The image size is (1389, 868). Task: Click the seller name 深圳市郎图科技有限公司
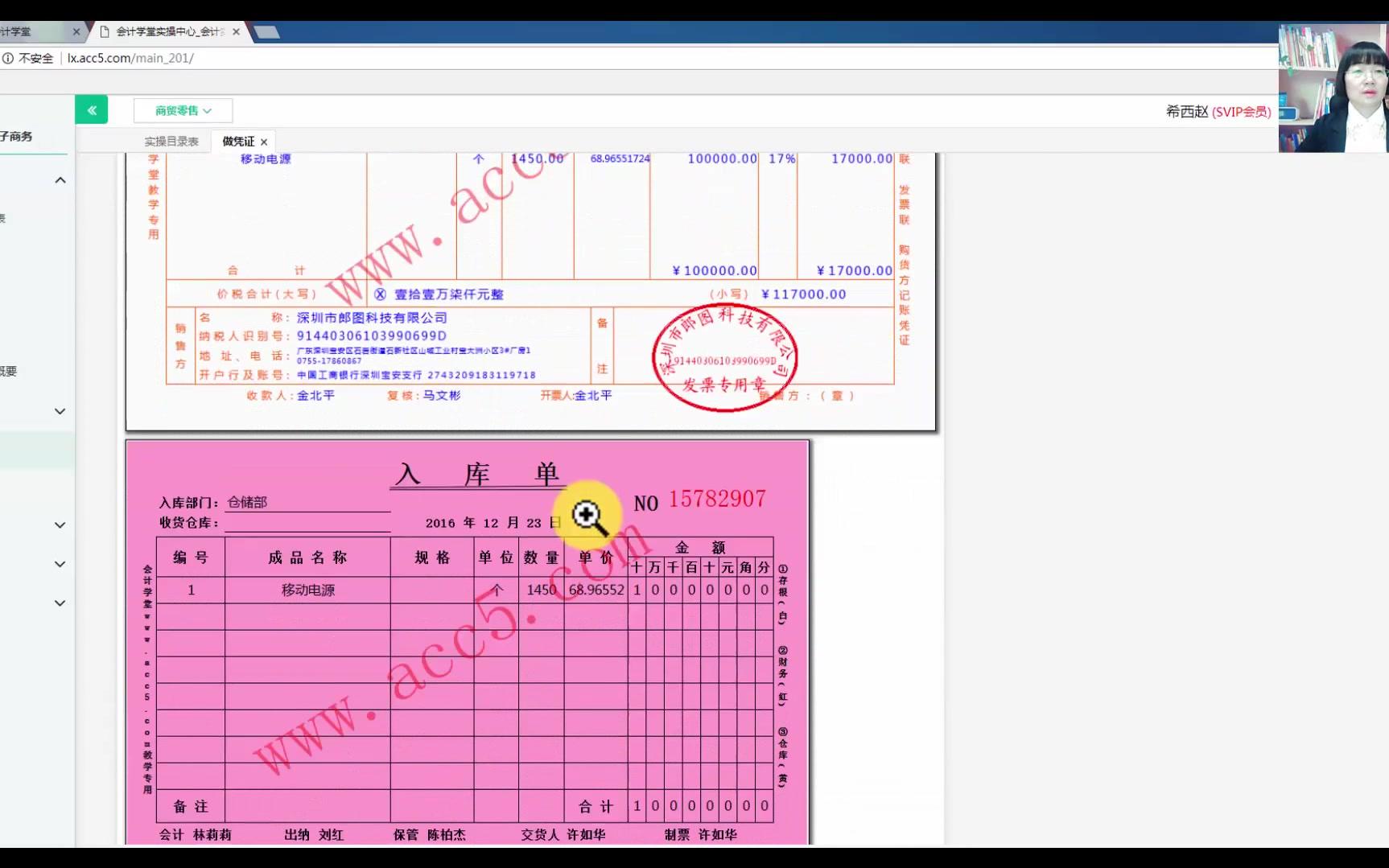pyautogui.click(x=372, y=318)
